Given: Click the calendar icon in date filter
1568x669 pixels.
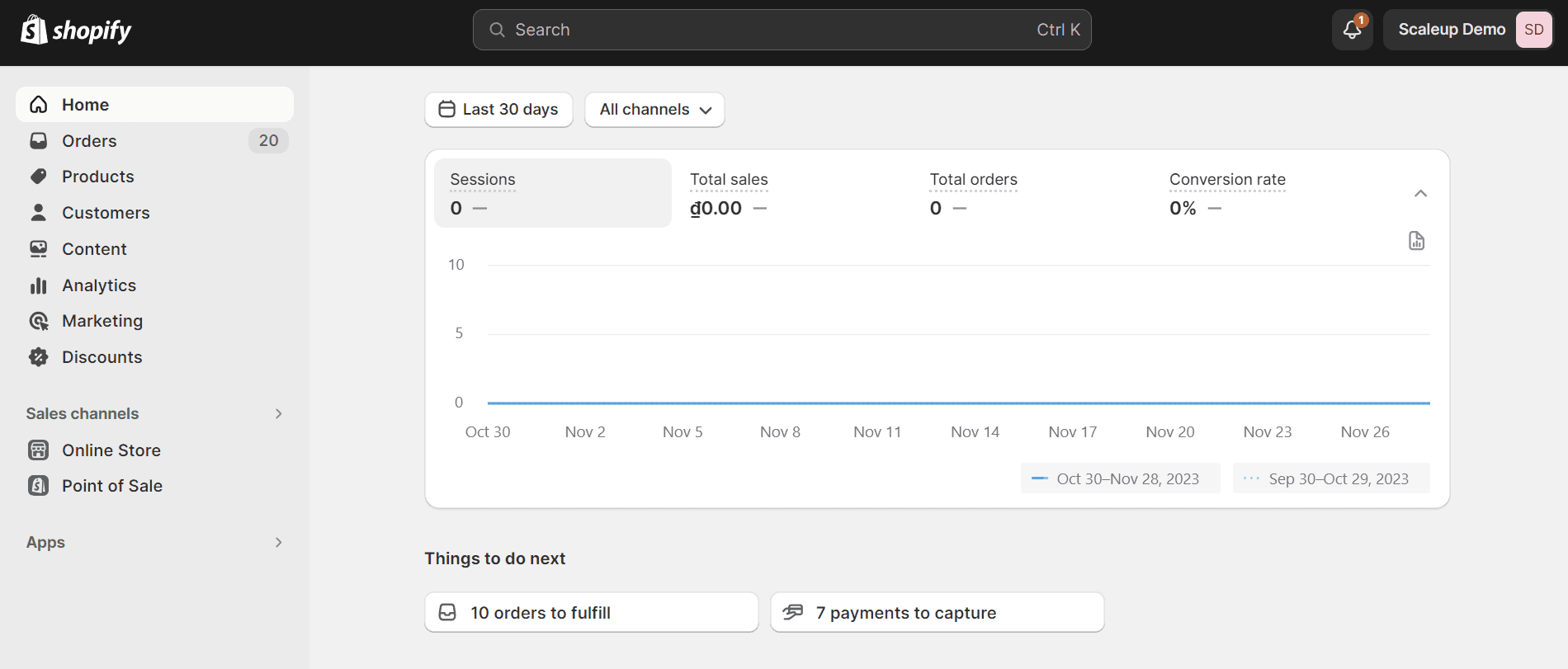Looking at the screenshot, I should tap(446, 109).
